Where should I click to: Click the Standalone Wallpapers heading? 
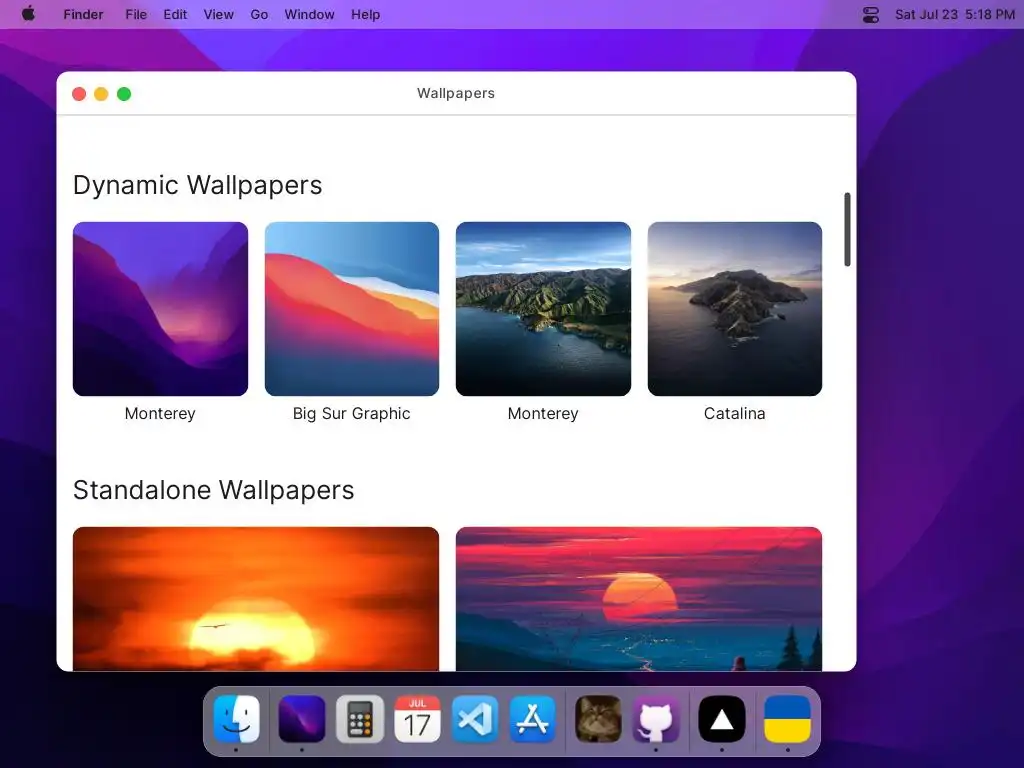point(214,490)
